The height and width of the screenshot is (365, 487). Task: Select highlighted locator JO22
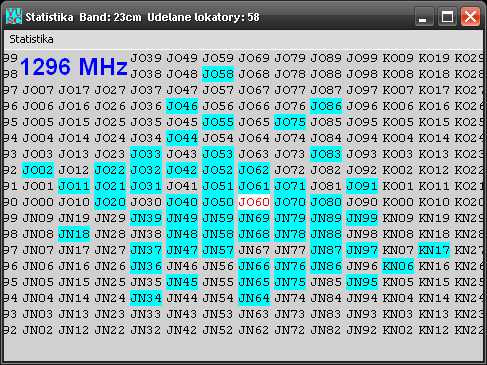(x=110, y=170)
